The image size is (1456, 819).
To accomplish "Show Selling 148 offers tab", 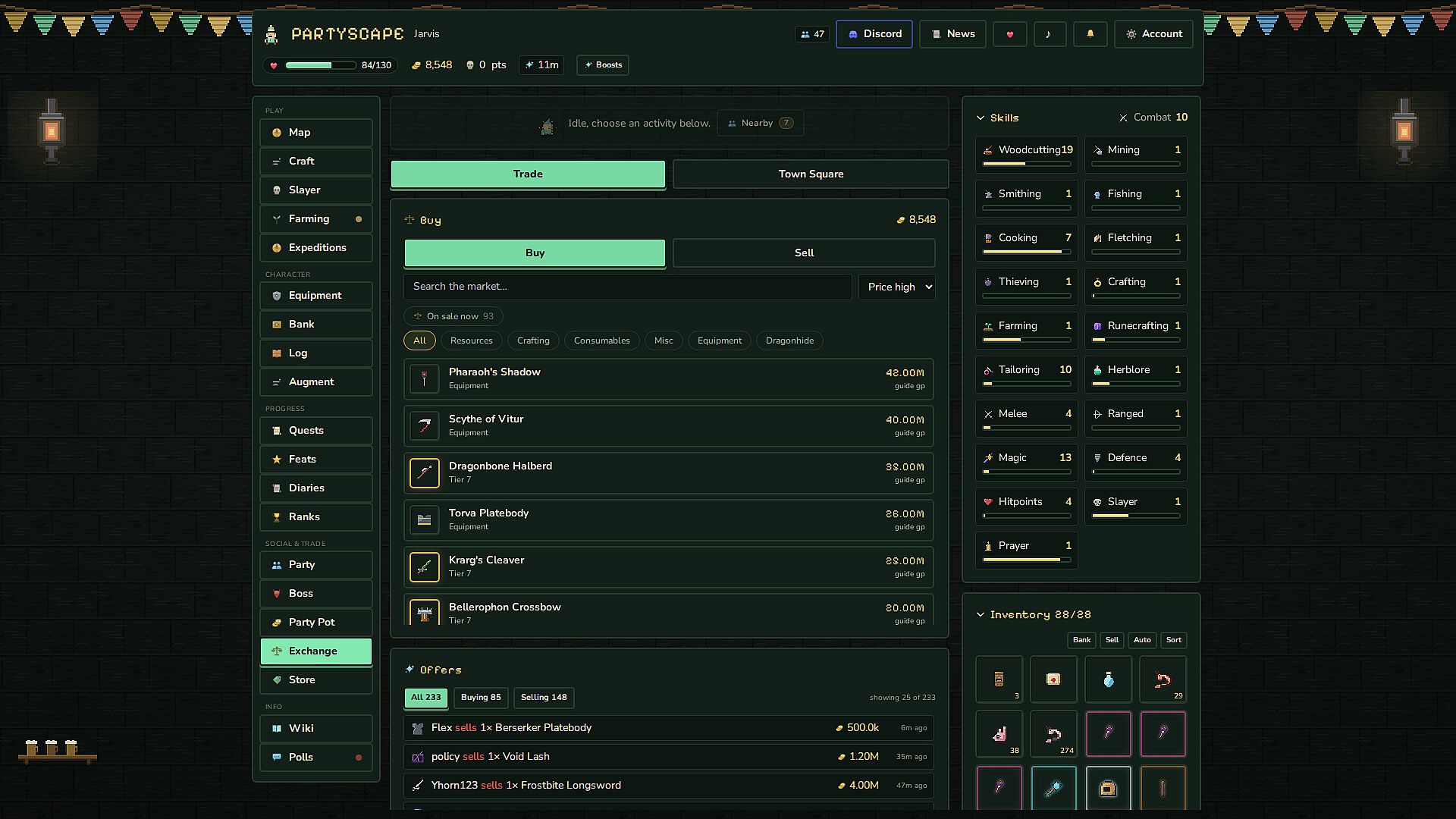I will (544, 698).
